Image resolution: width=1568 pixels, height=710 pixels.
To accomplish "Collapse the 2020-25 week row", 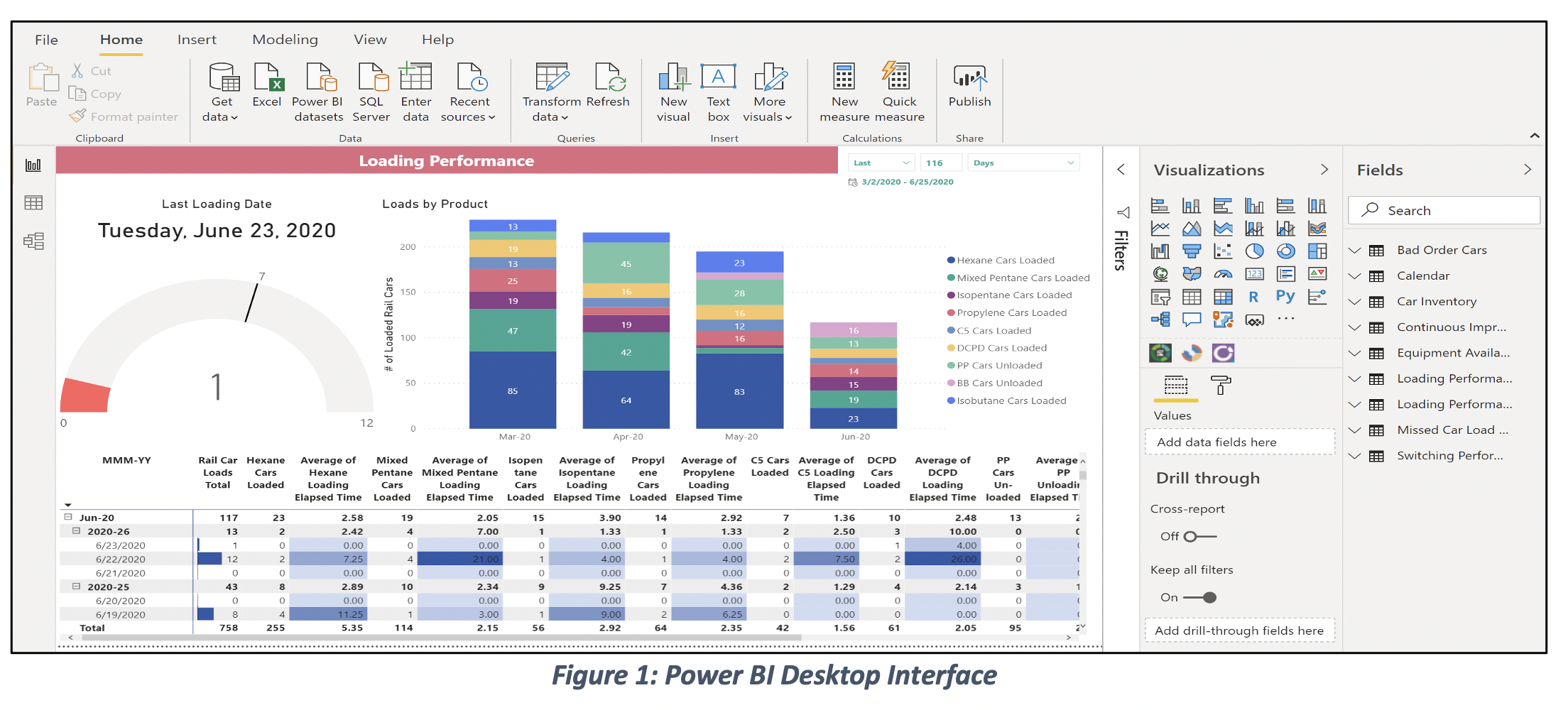I will [x=76, y=586].
